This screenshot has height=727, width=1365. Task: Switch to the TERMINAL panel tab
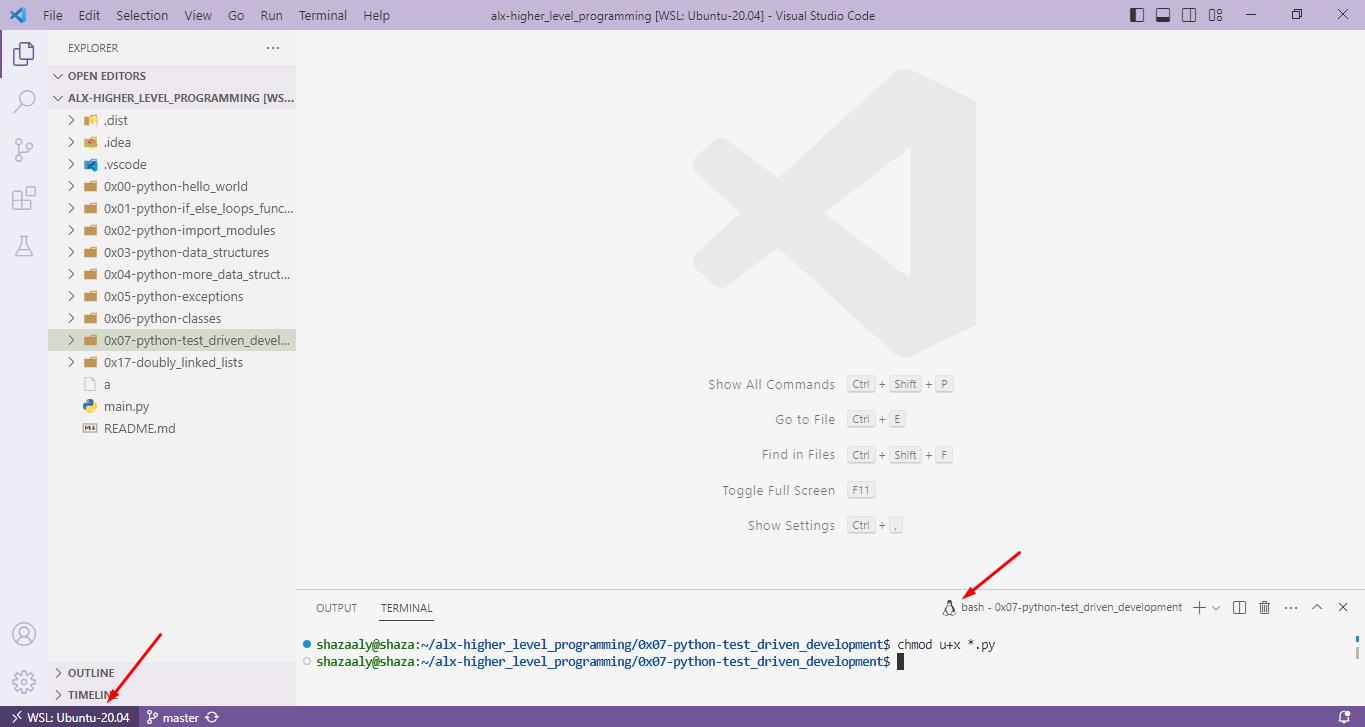[x=407, y=608]
